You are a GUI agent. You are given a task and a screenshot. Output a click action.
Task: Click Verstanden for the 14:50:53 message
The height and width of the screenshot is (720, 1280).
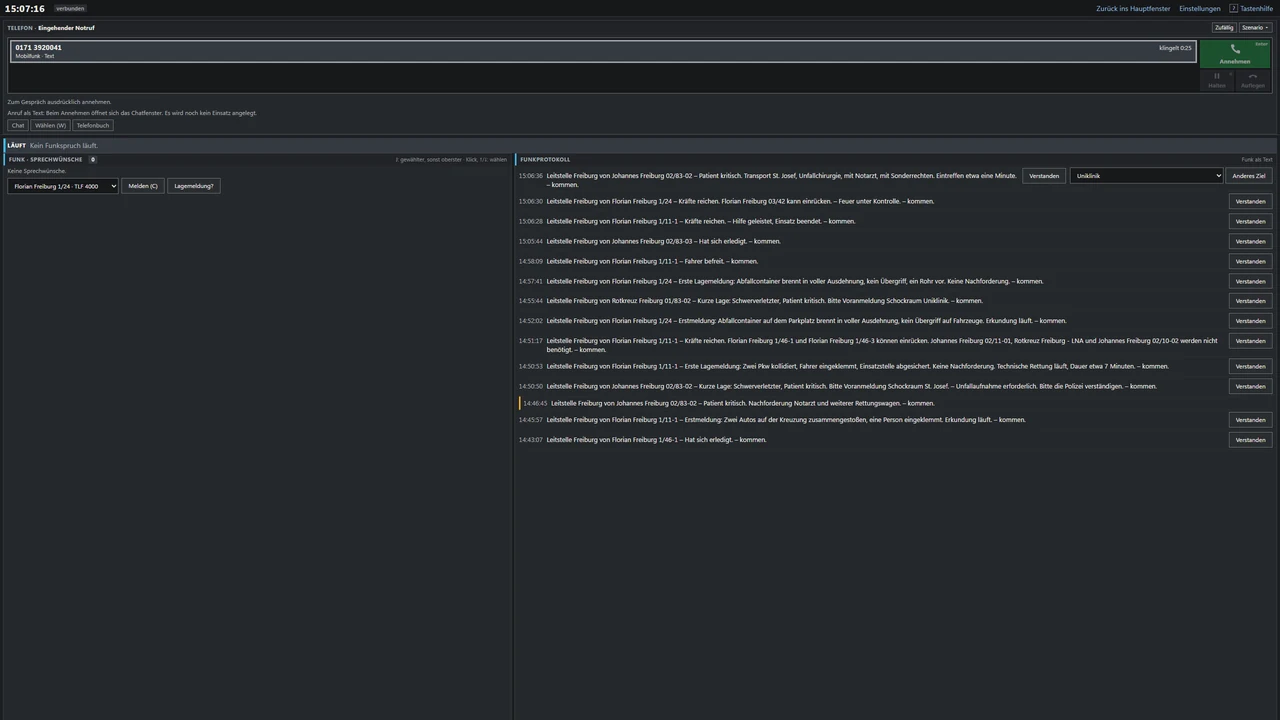[1250, 366]
